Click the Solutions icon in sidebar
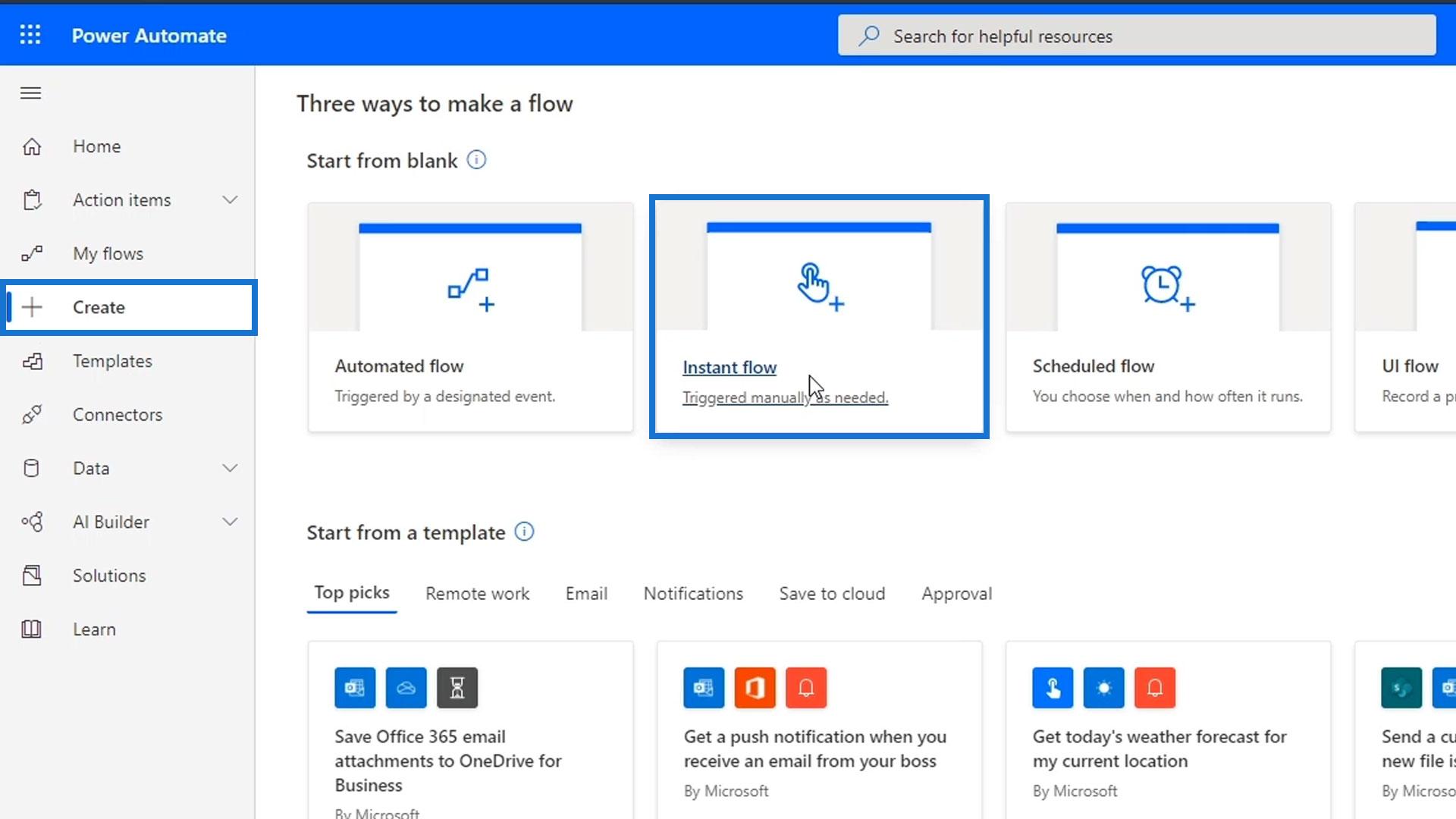Viewport: 1456px width, 819px height. click(32, 576)
